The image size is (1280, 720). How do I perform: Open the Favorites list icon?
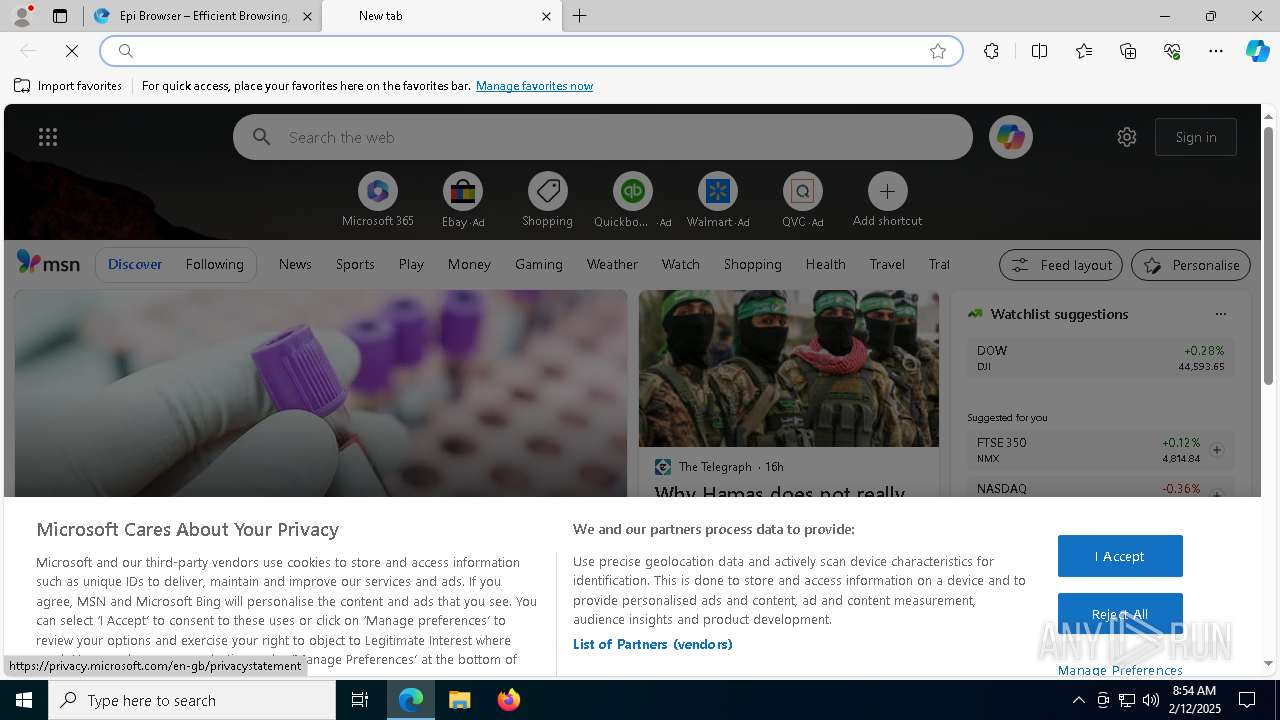pos(1084,51)
